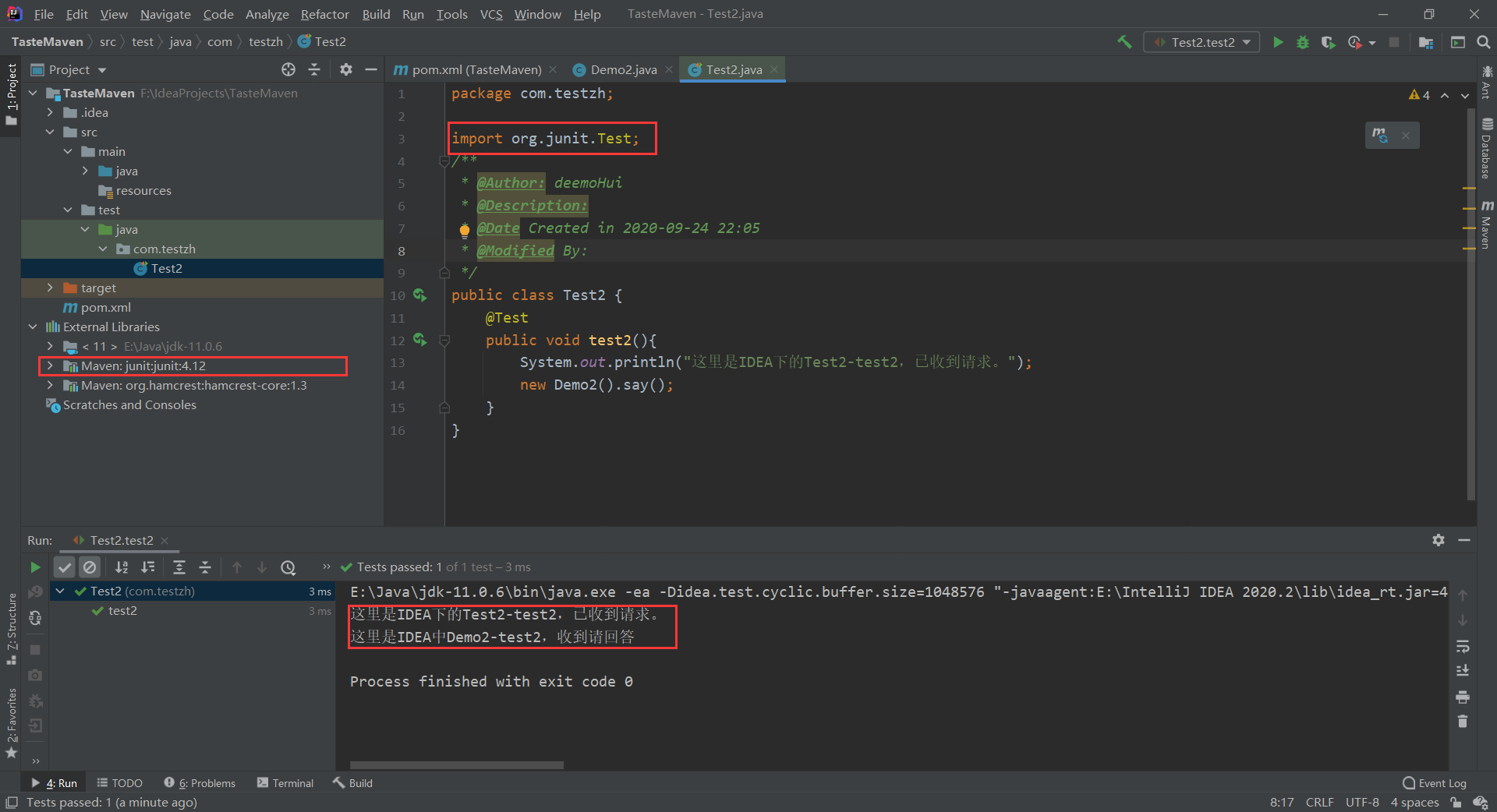Toggle scroll to end in console
The width and height of the screenshot is (1497, 812).
point(1463,671)
